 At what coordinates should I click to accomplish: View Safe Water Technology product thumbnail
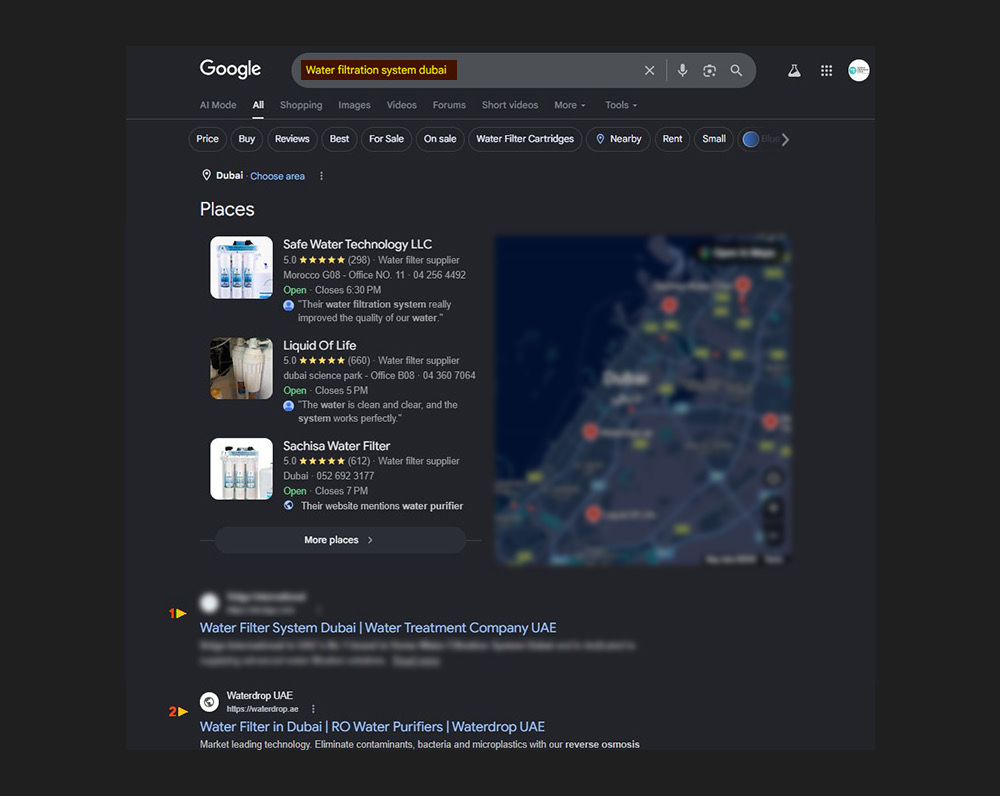[x=242, y=268]
